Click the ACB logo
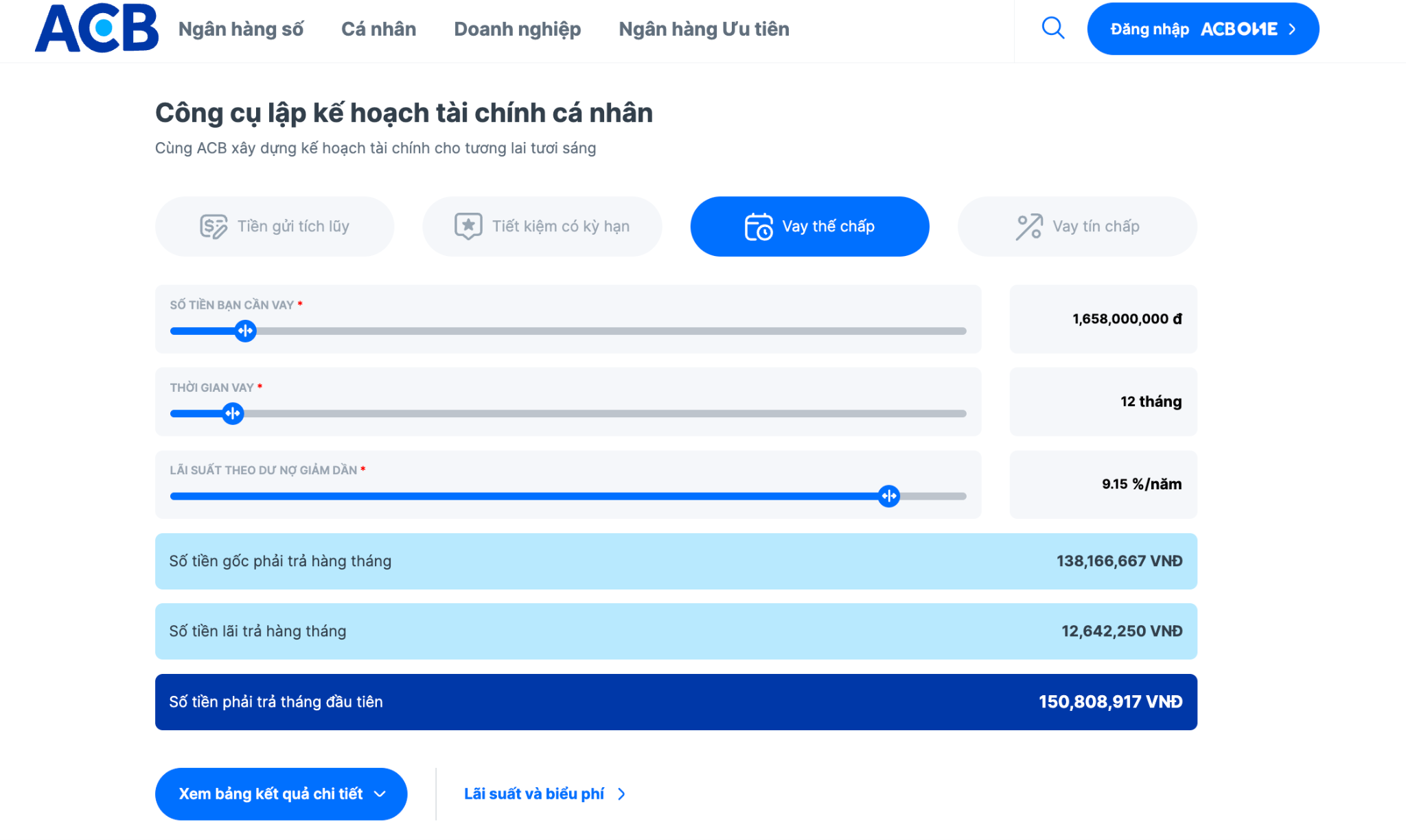The image size is (1406, 840). (x=97, y=28)
